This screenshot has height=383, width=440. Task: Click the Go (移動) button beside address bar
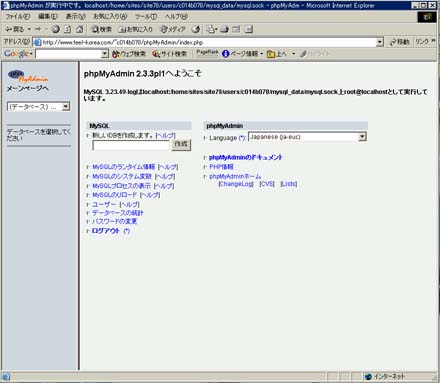tap(399, 42)
